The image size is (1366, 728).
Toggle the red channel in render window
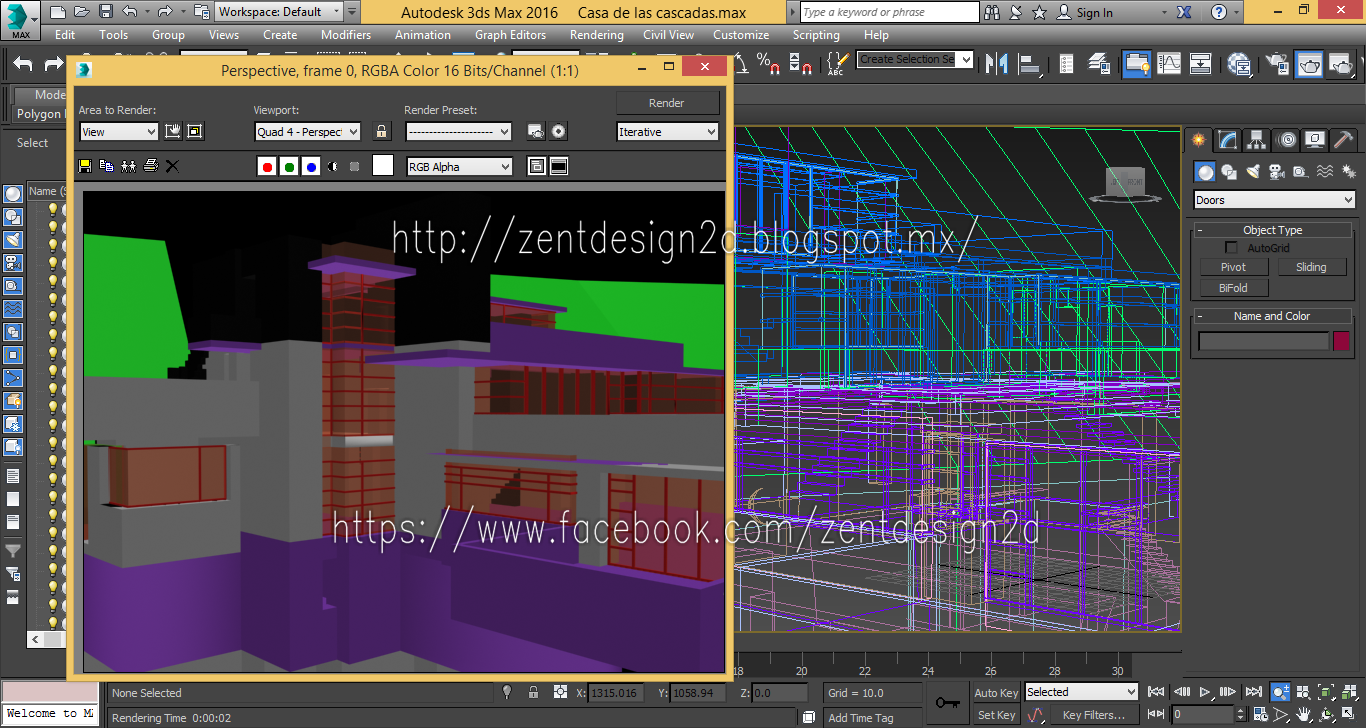coord(267,166)
